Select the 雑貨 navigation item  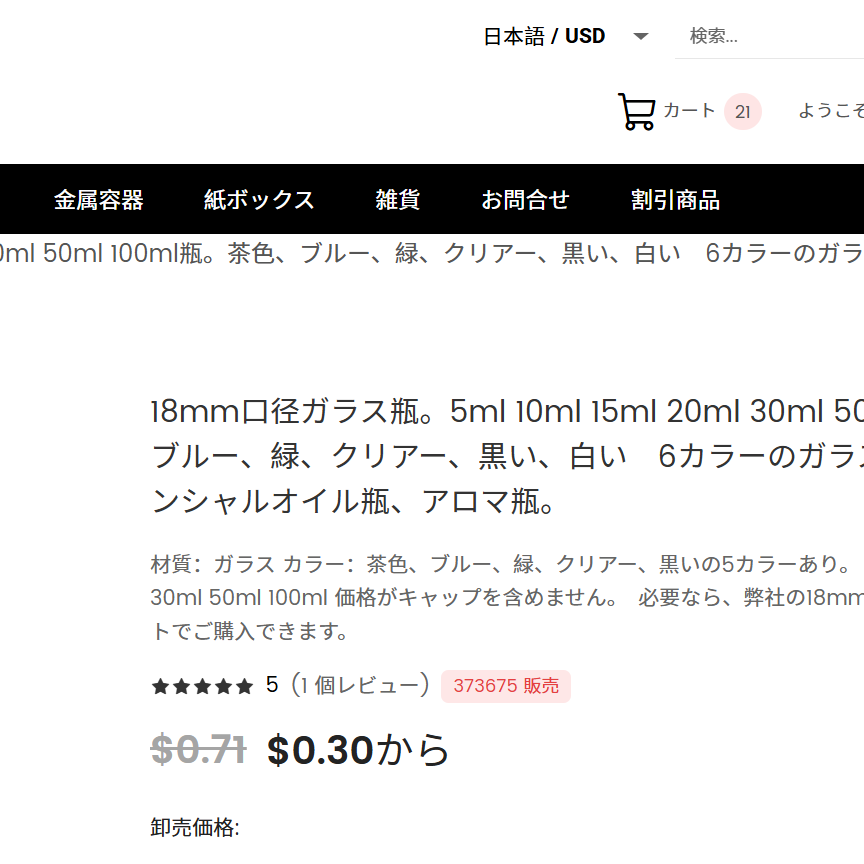tap(397, 200)
